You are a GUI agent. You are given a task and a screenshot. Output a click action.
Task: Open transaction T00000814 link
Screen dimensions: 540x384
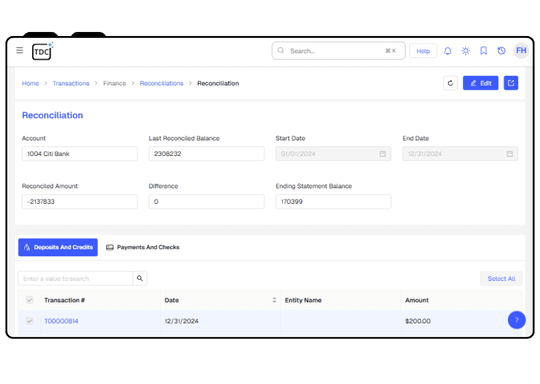(x=61, y=321)
